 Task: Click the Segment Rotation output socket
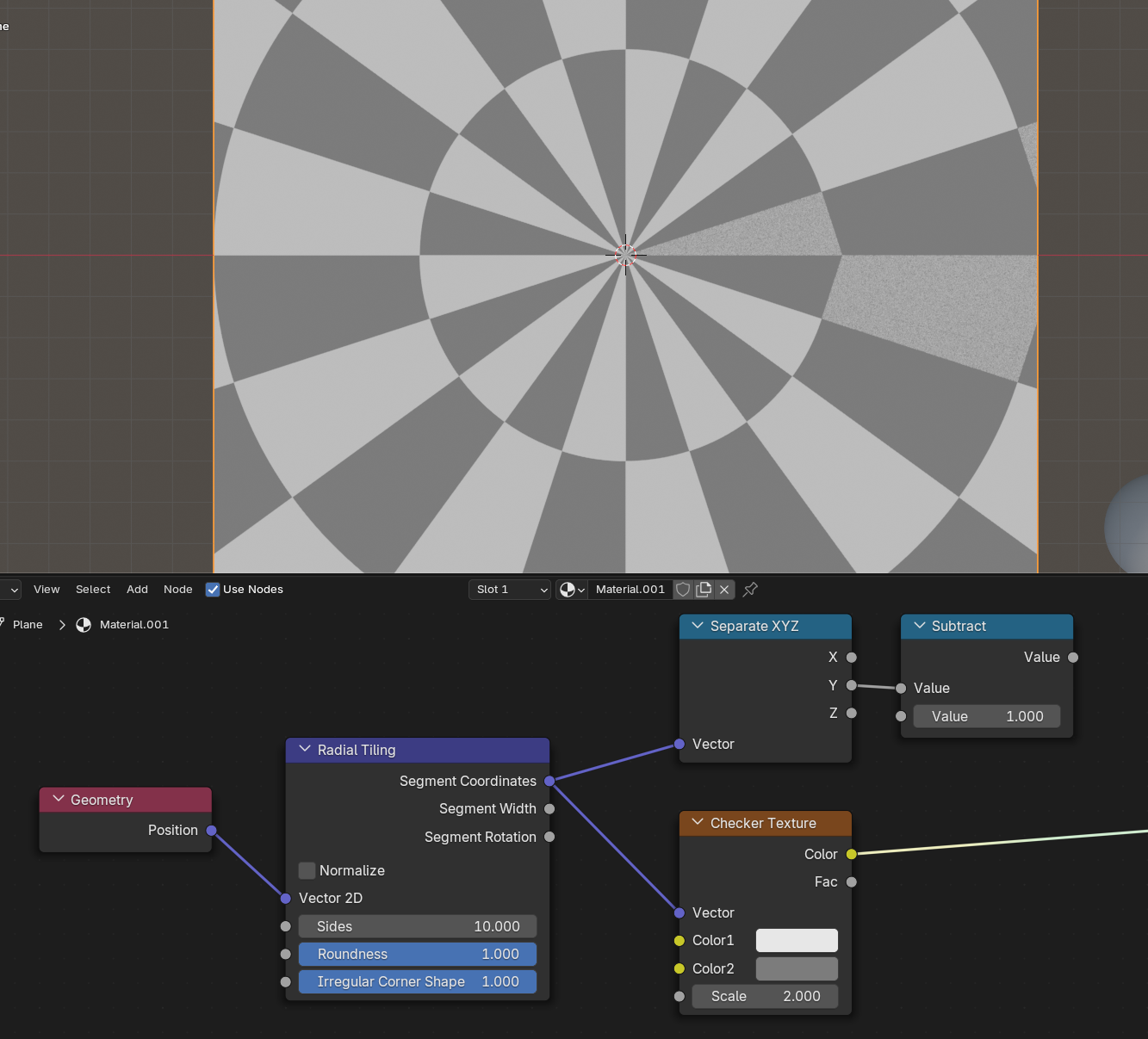tap(549, 837)
